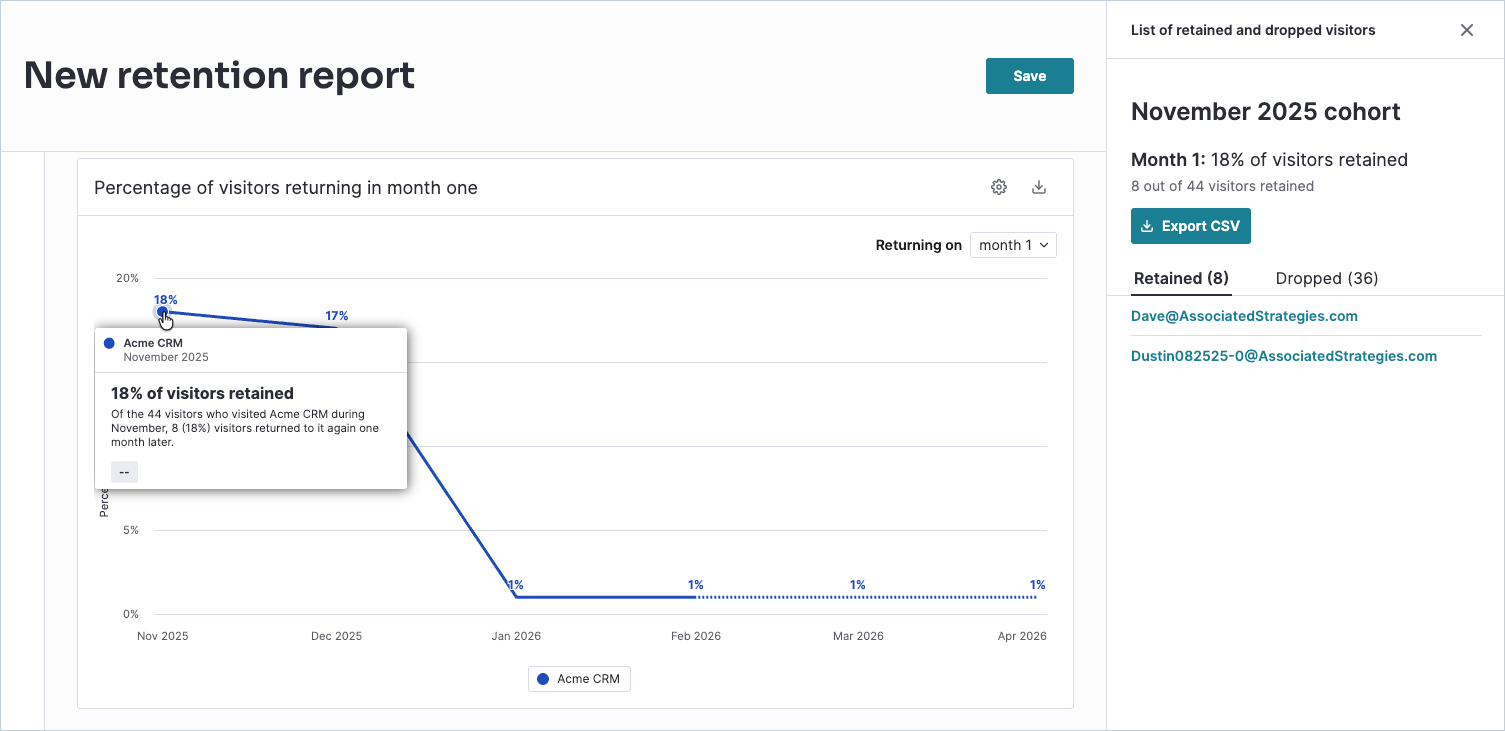Close the retained and dropped visitors panel

pos(1467,30)
